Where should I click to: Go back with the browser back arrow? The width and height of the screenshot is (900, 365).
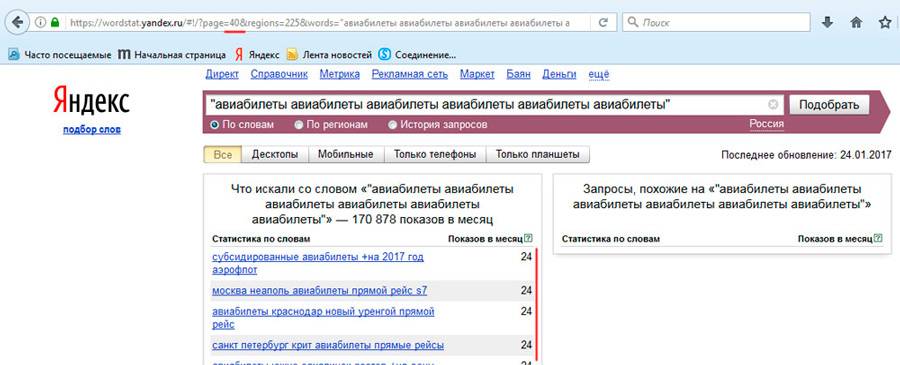coord(17,22)
